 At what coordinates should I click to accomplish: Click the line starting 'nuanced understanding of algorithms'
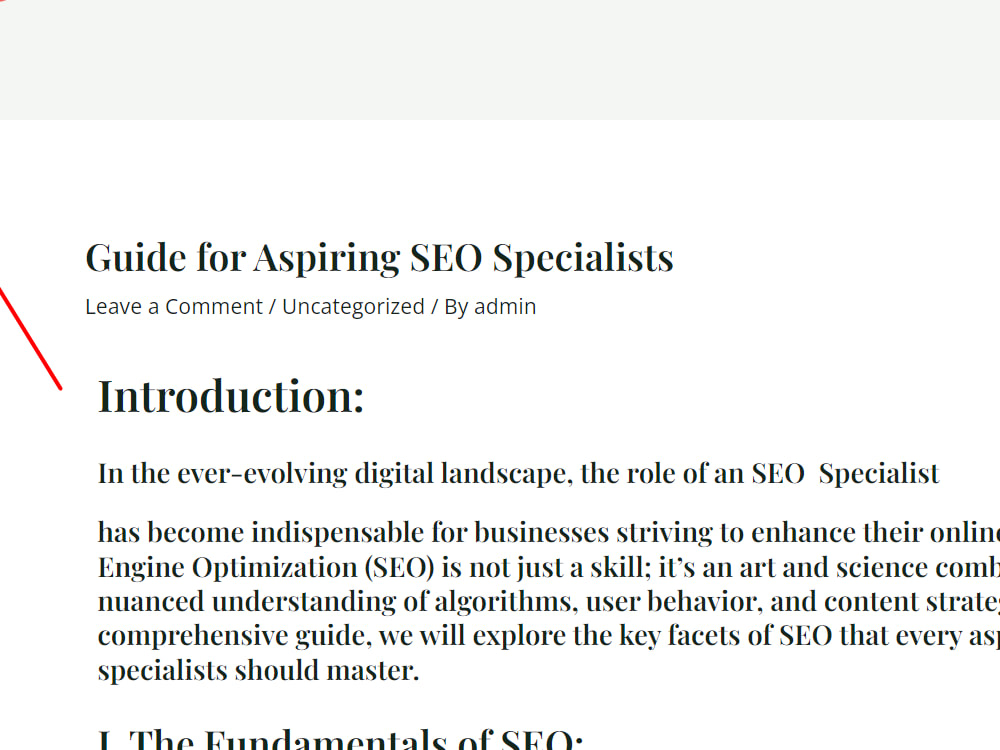click(x=548, y=602)
